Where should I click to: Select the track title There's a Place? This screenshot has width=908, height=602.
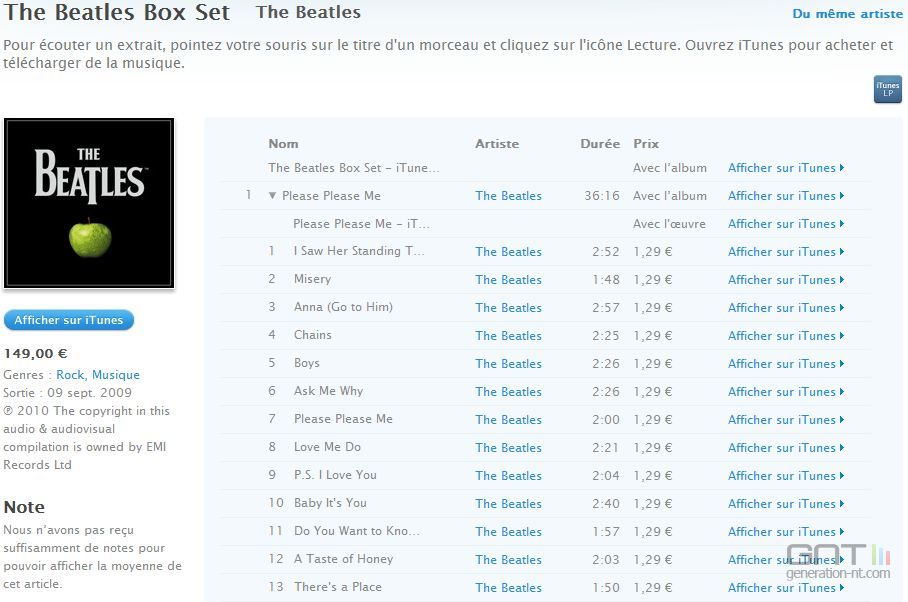point(338,586)
